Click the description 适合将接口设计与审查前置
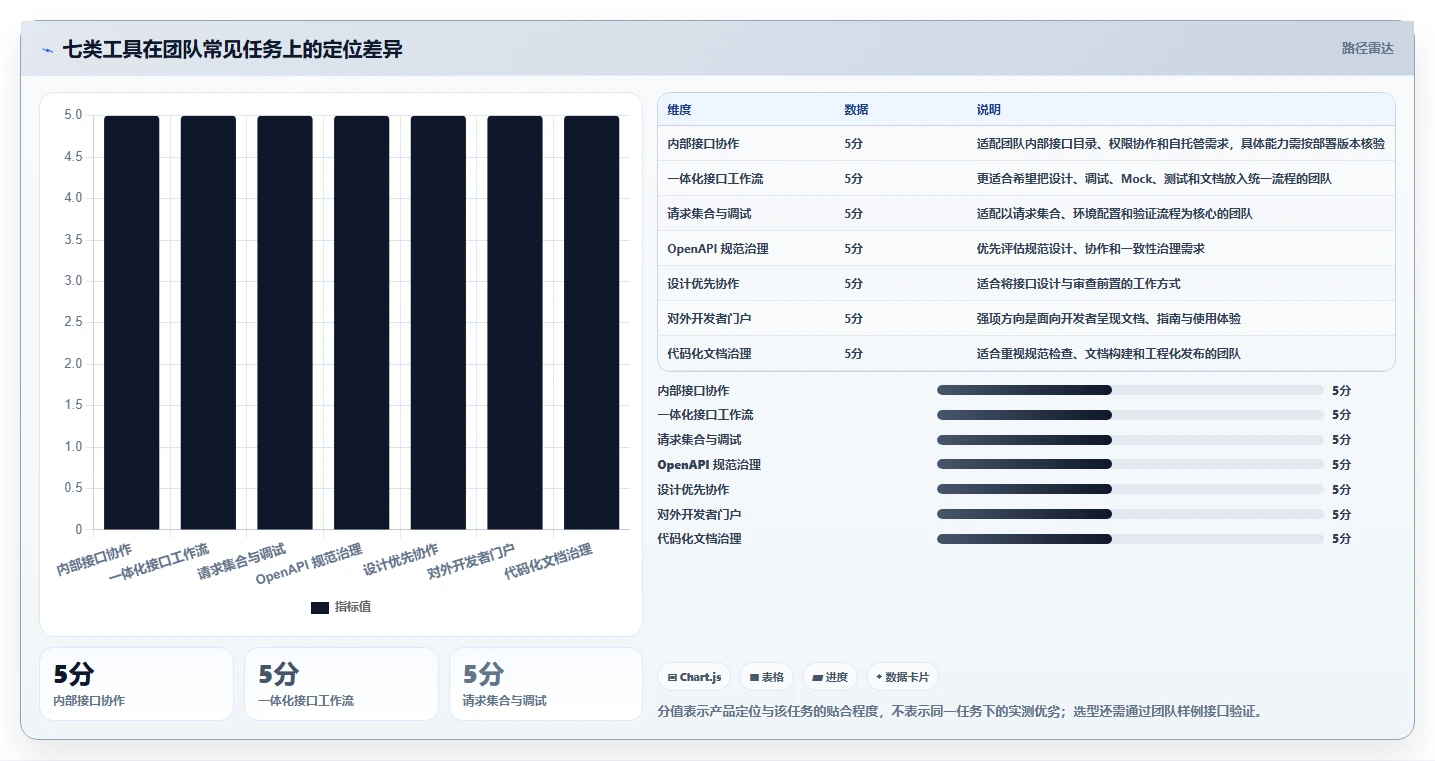The image size is (1435, 761). click(1079, 284)
